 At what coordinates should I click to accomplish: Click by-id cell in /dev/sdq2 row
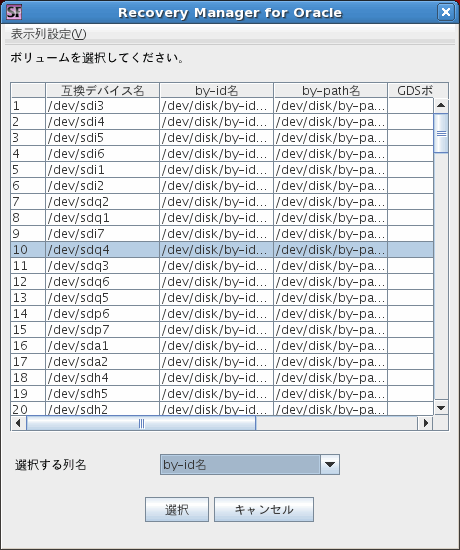pyautogui.click(x=216, y=202)
